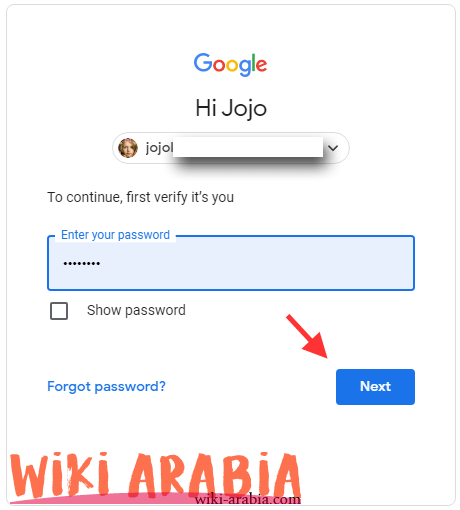The height and width of the screenshot is (510, 460).
Task: Click the blue Next button
Action: pyautogui.click(x=375, y=387)
